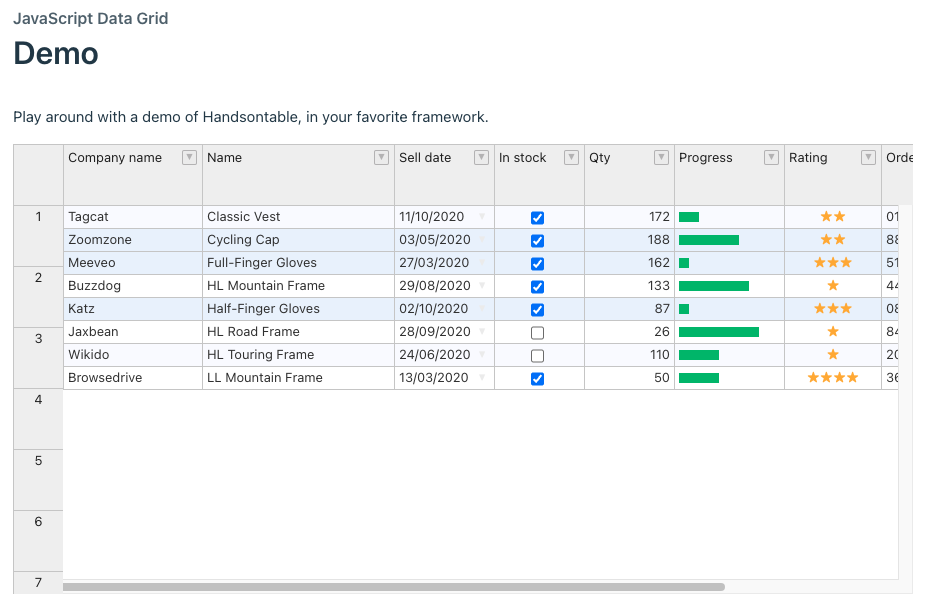Click the Katz progress bar
The height and width of the screenshot is (608, 928).
684,308
